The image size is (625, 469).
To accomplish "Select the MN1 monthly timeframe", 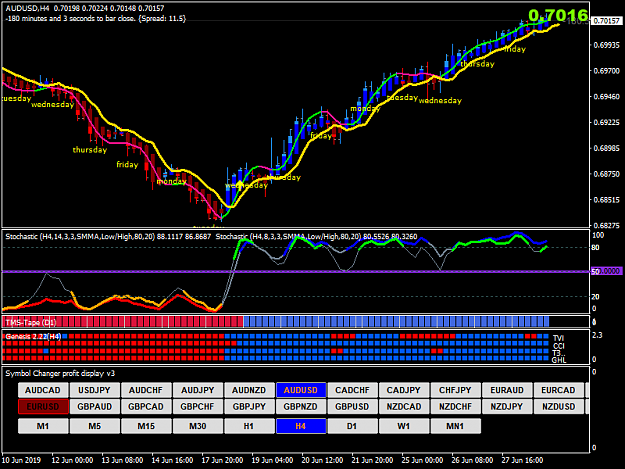I will [x=455, y=426].
